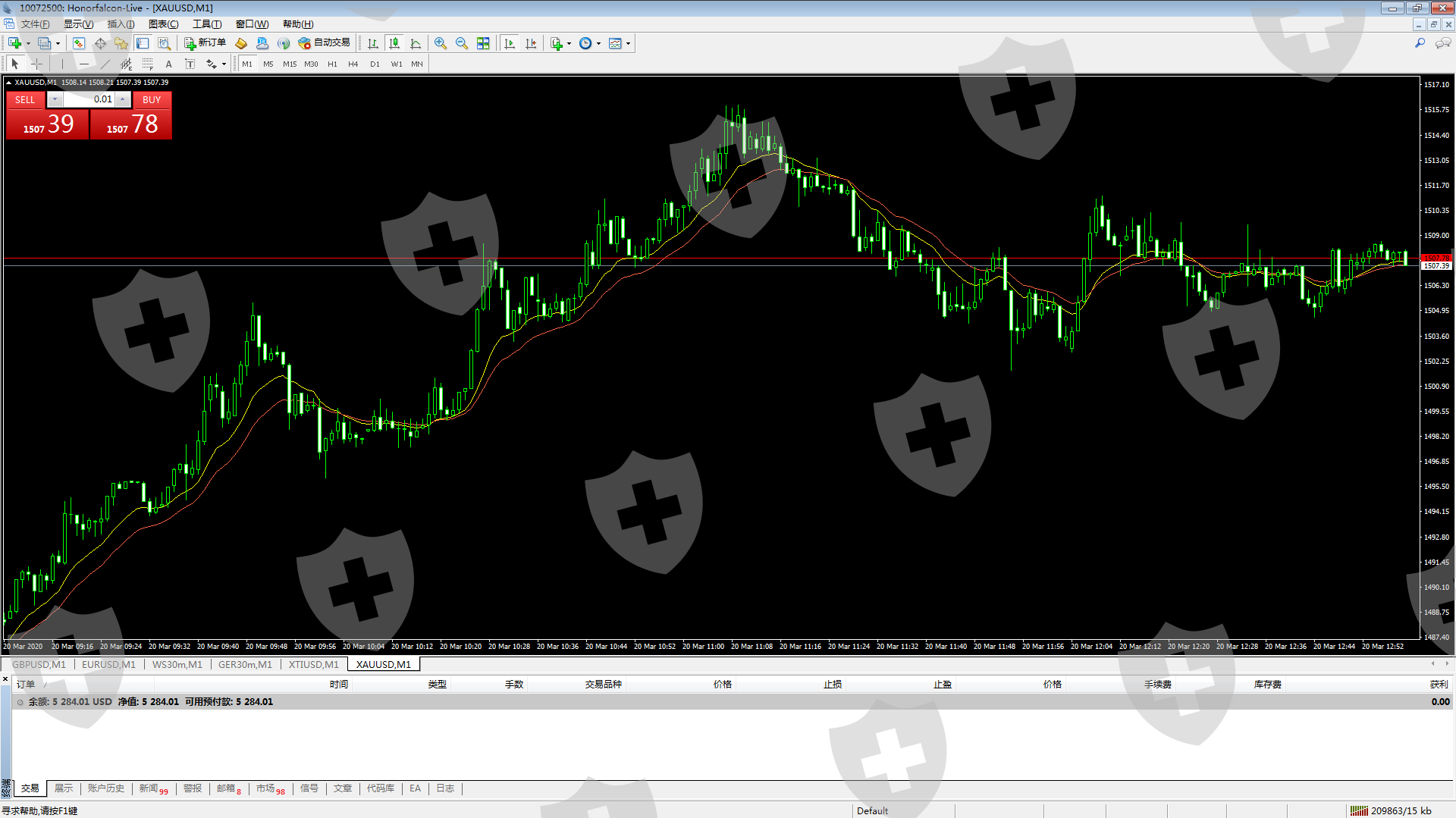Image resolution: width=1456 pixels, height=818 pixels.
Task: Click the zoom in magnifier icon
Action: coord(440,43)
